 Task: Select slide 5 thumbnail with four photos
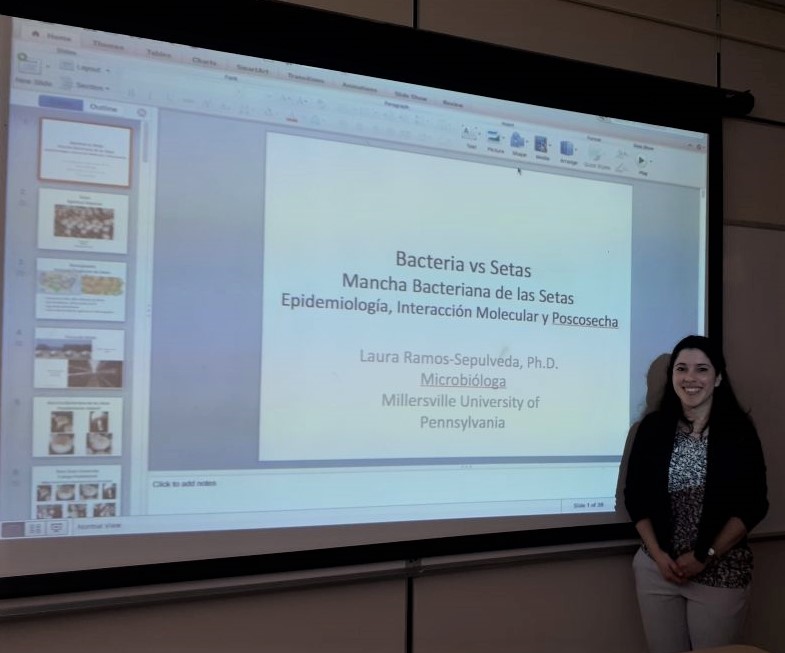[78, 427]
